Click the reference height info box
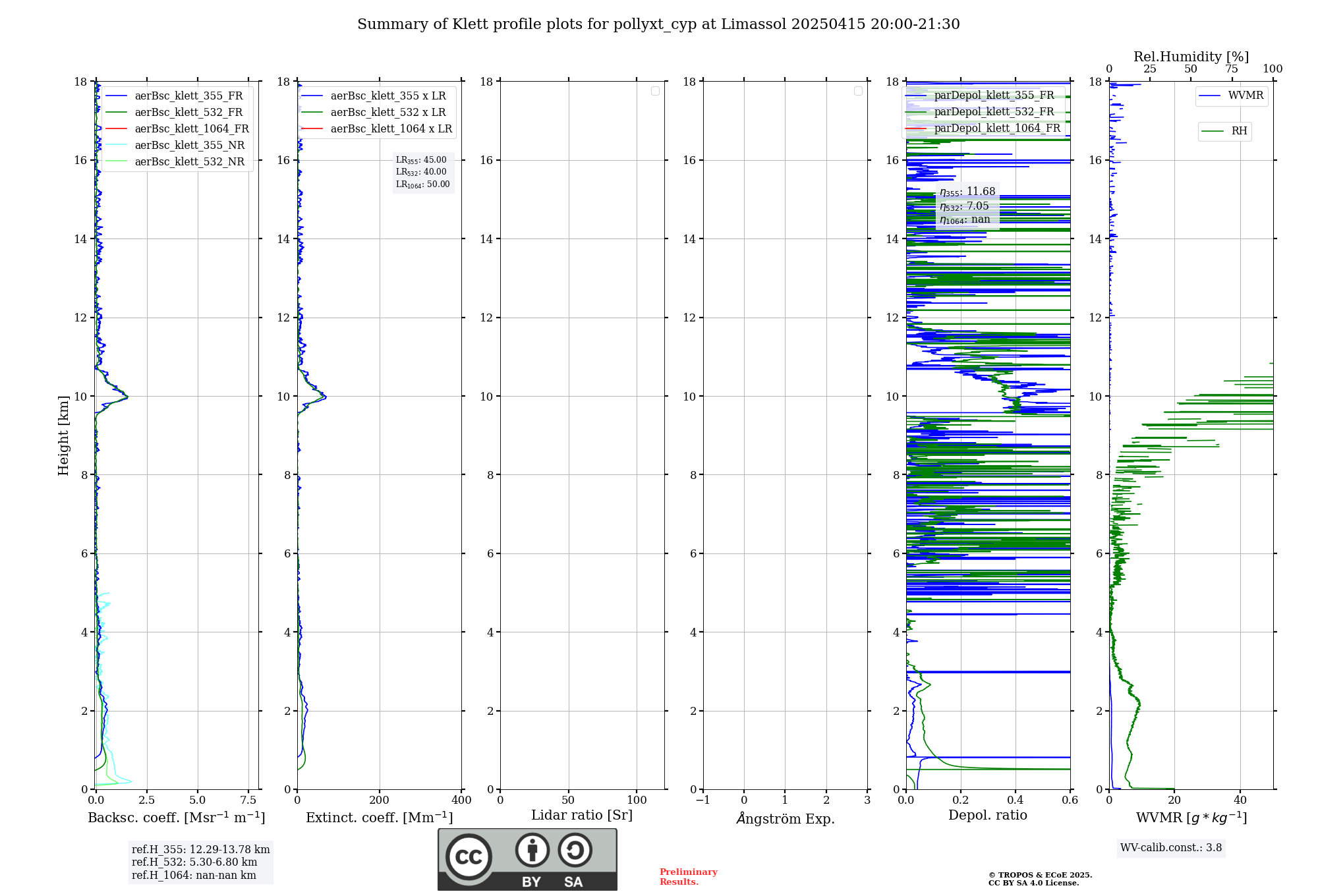The image size is (1318, 896). point(200,862)
